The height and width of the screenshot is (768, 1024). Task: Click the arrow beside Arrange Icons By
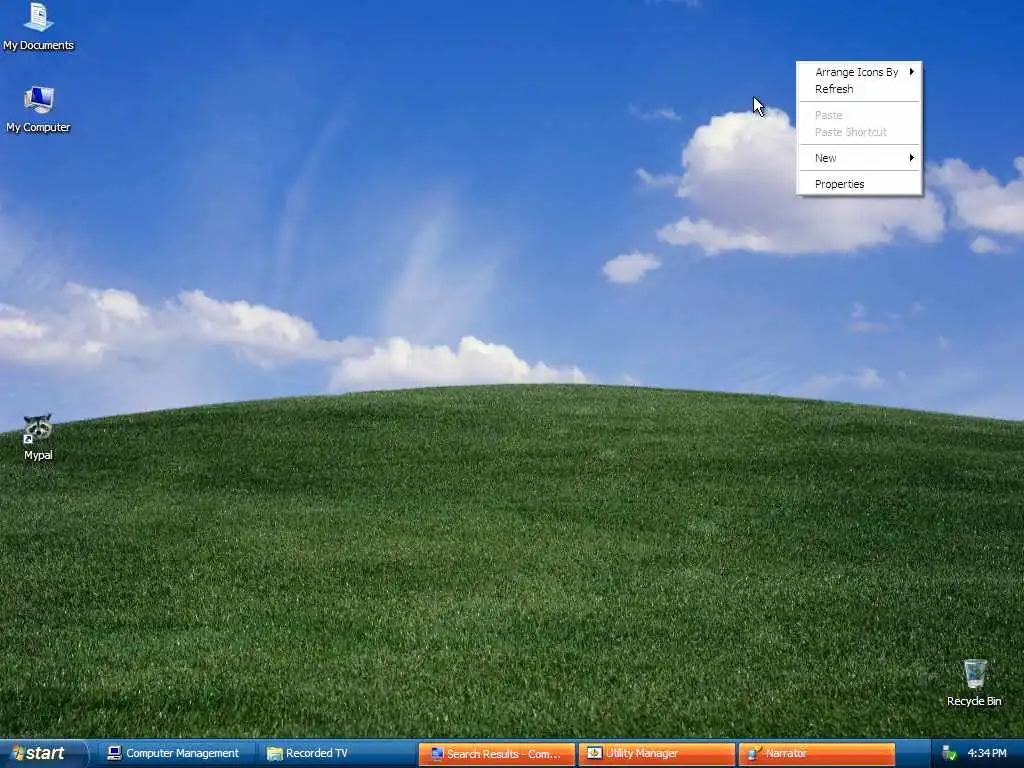point(912,72)
